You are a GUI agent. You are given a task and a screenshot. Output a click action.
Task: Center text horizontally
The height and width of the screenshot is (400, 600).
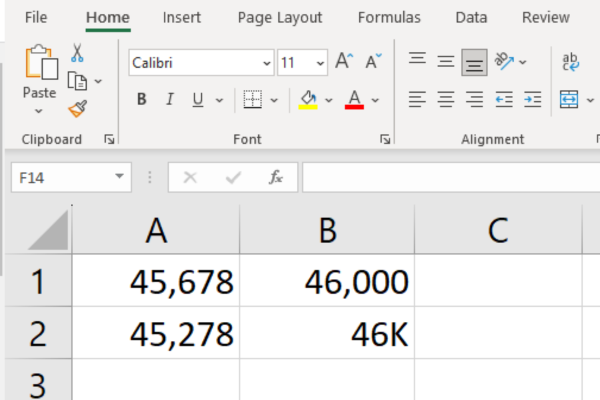tap(446, 100)
